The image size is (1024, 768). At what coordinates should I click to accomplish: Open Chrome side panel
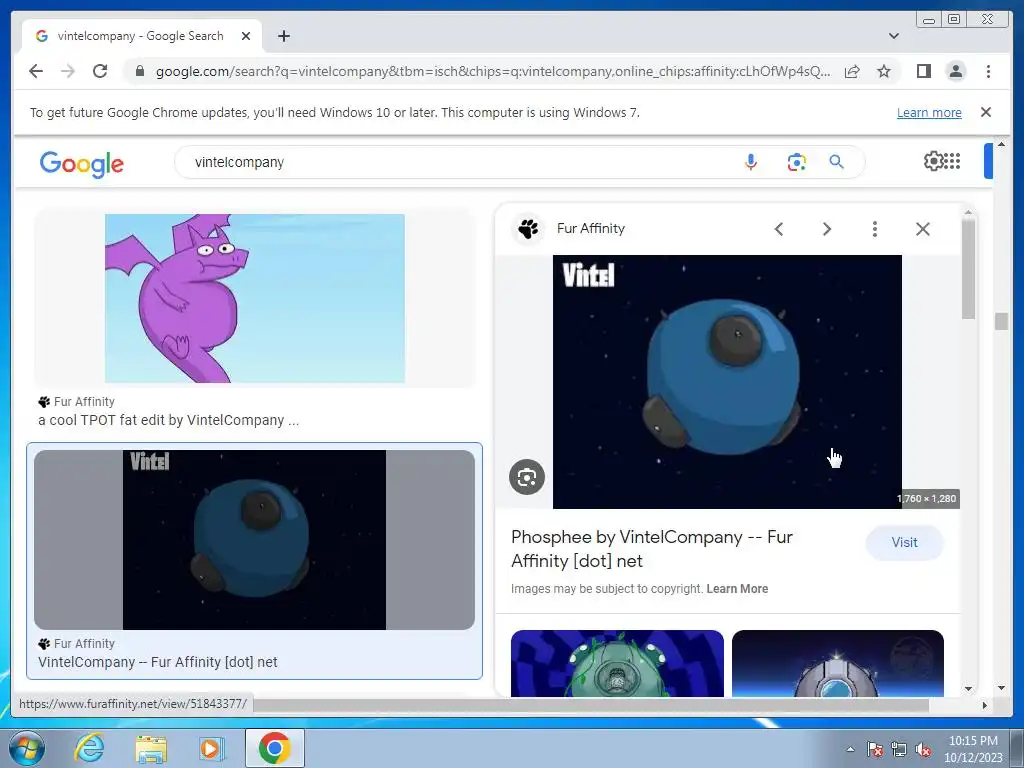[x=923, y=71]
